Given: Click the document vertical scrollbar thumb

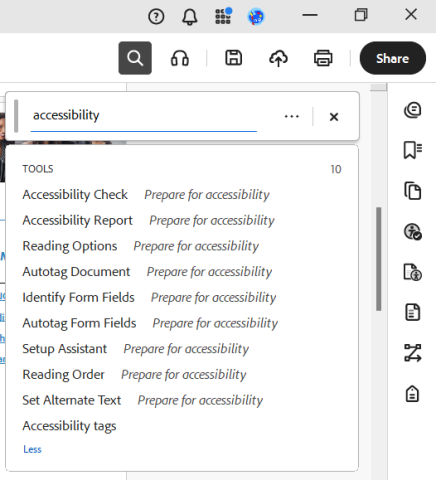Looking at the screenshot, I should point(379,259).
